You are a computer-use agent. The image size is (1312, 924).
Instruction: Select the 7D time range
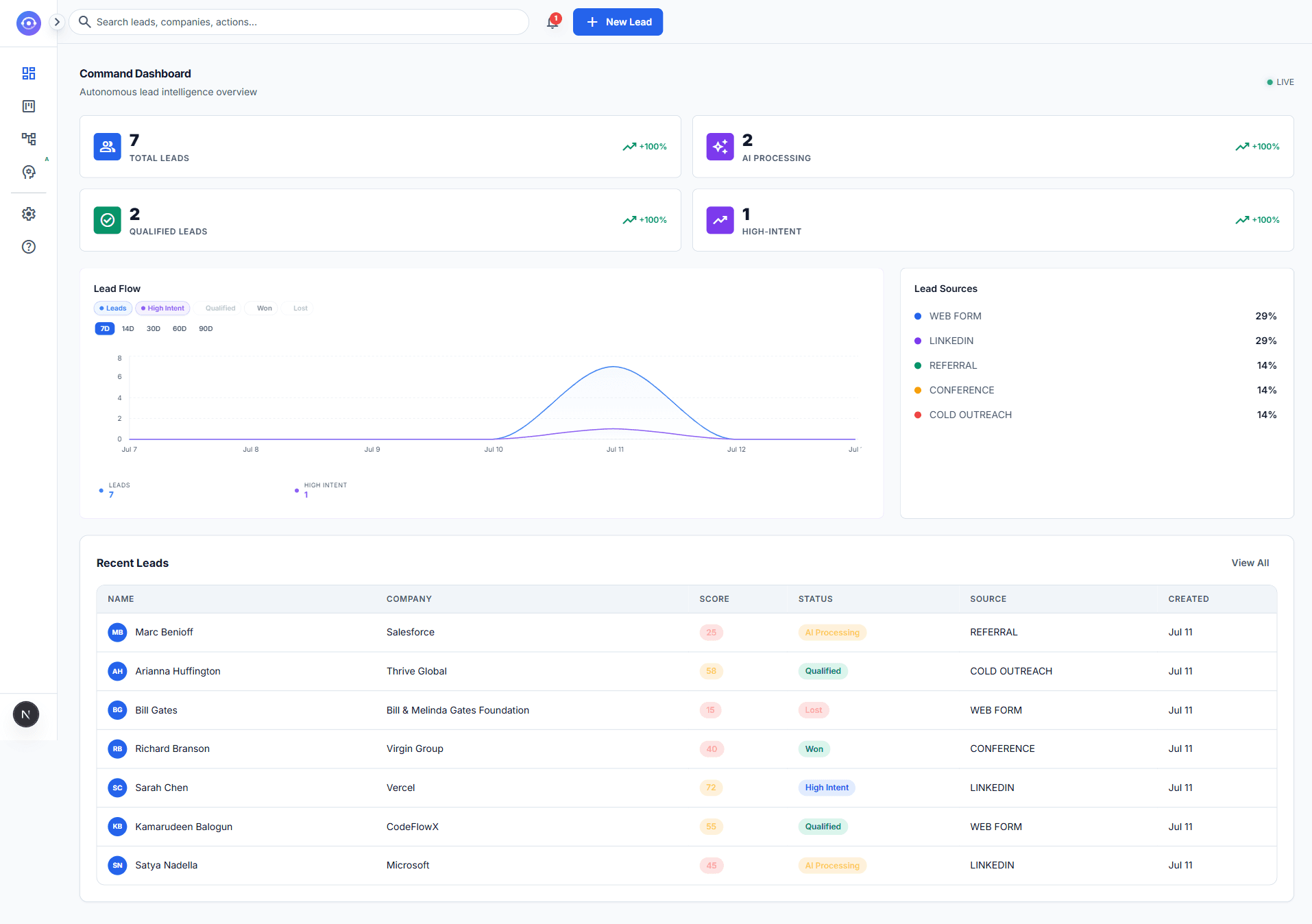coord(105,329)
